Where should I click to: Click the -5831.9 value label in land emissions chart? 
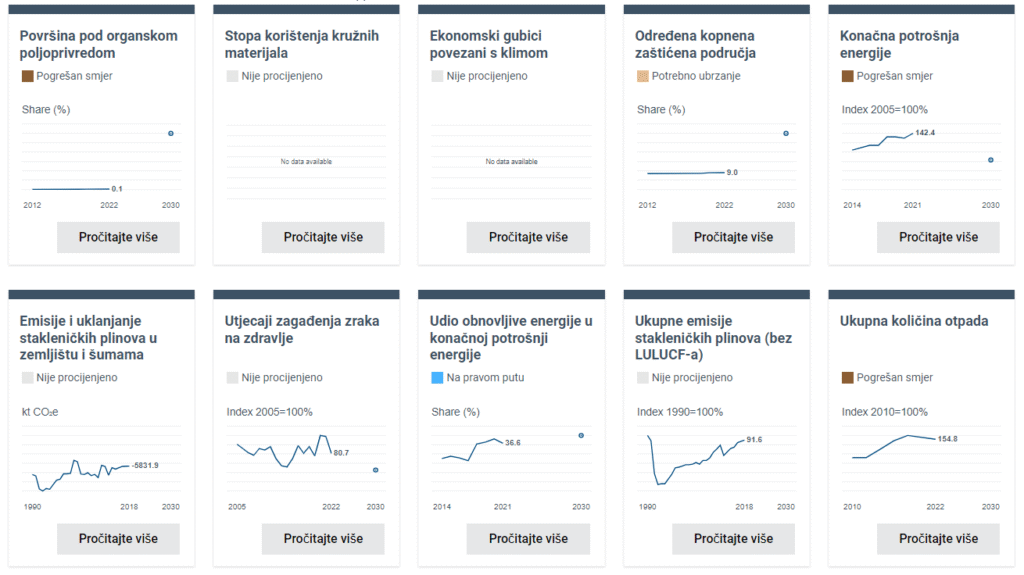pos(145,465)
